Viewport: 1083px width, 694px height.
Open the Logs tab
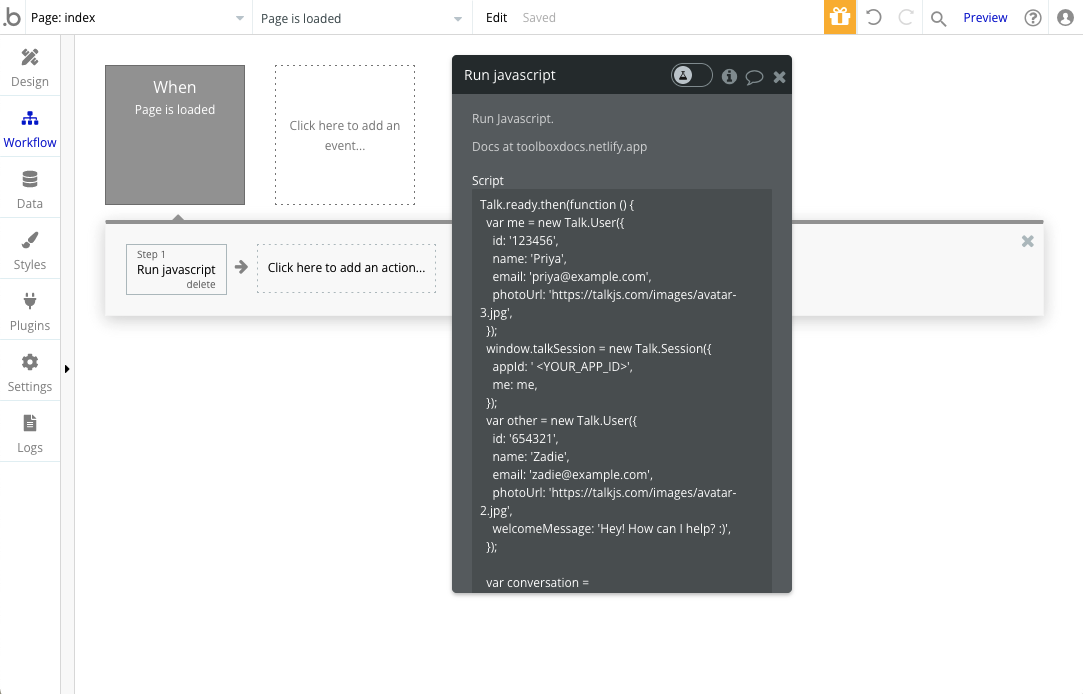tap(30, 434)
